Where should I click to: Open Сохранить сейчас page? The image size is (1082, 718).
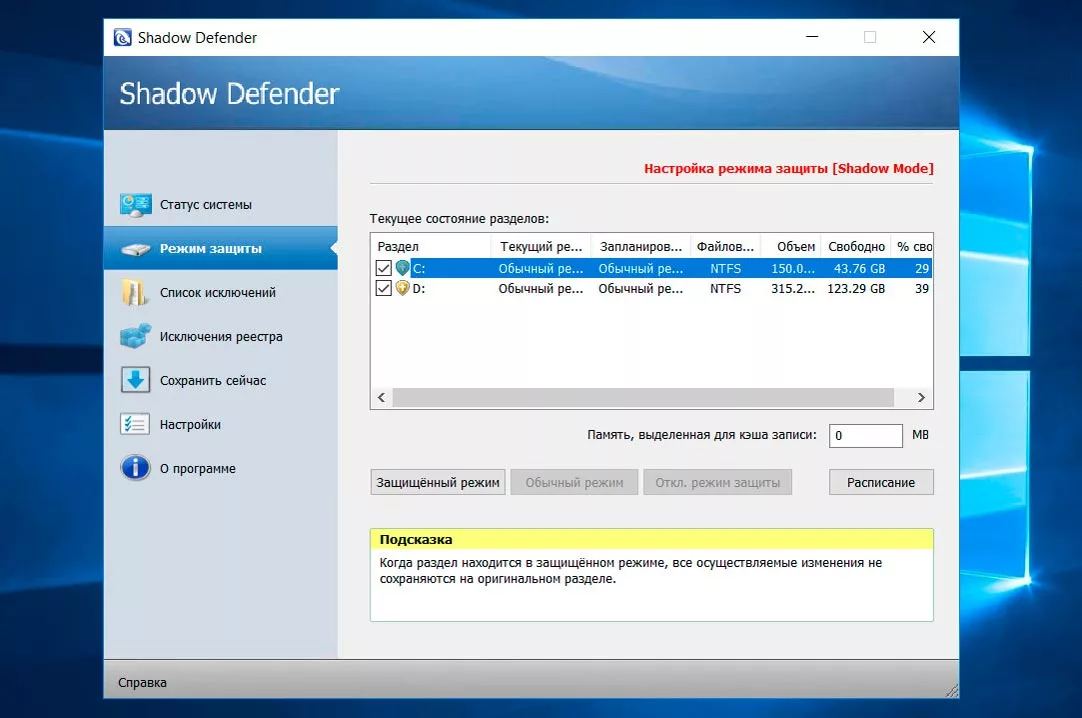tap(221, 381)
